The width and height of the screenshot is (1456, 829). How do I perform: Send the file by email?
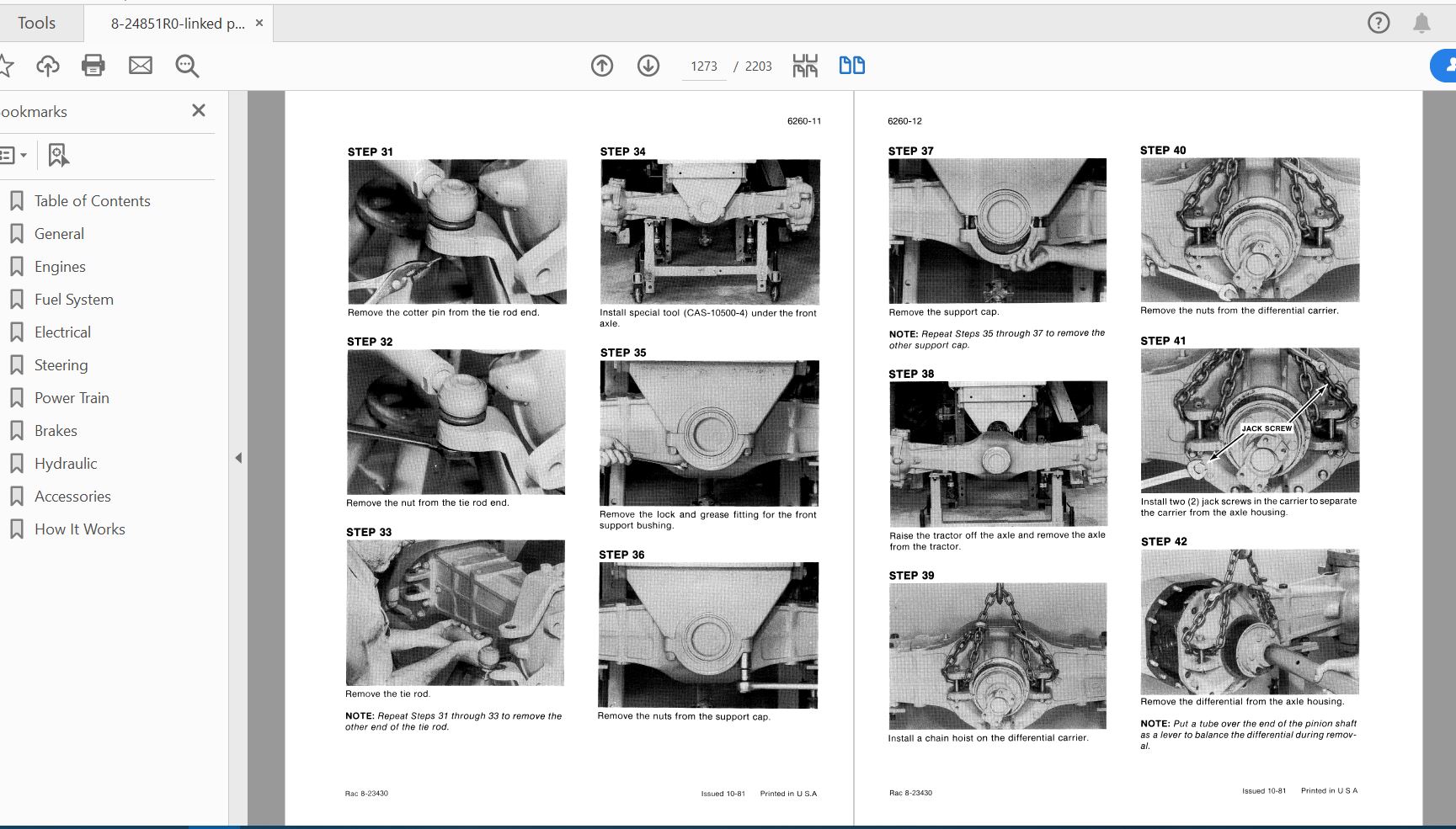[141, 66]
